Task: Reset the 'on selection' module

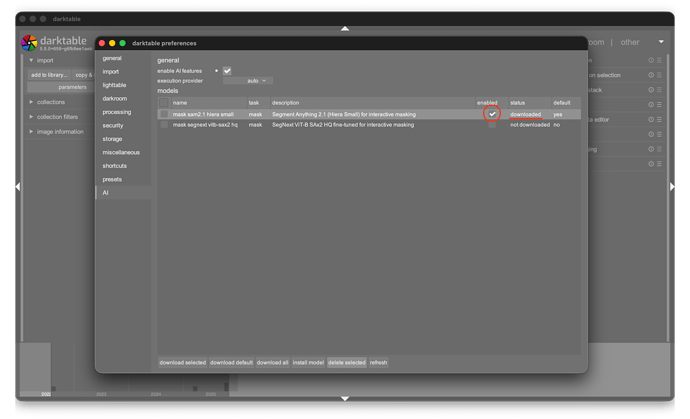Action: coord(651,75)
